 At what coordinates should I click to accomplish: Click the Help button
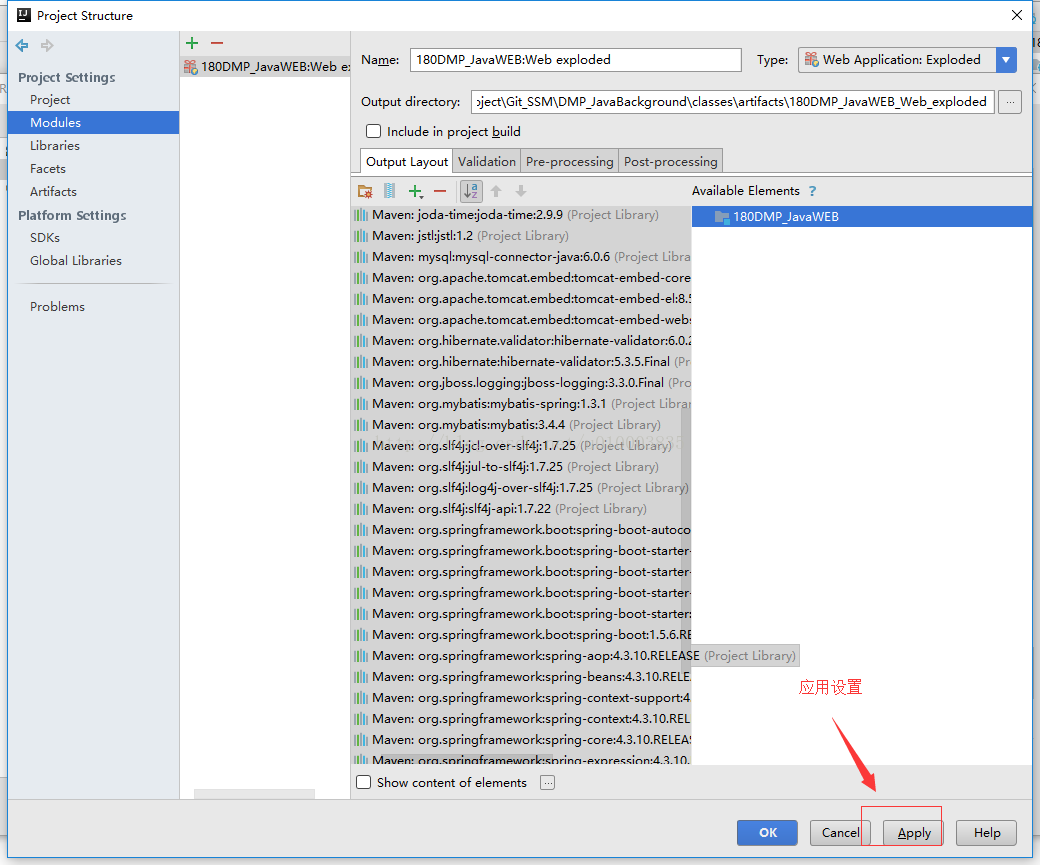(986, 832)
